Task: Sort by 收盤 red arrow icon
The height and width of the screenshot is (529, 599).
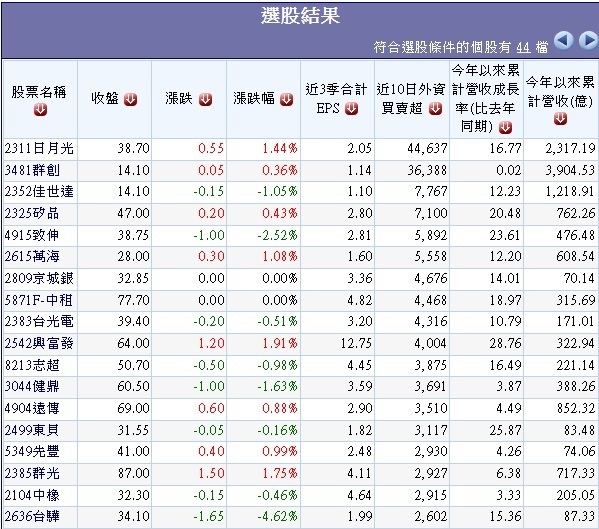Action: 130,99
